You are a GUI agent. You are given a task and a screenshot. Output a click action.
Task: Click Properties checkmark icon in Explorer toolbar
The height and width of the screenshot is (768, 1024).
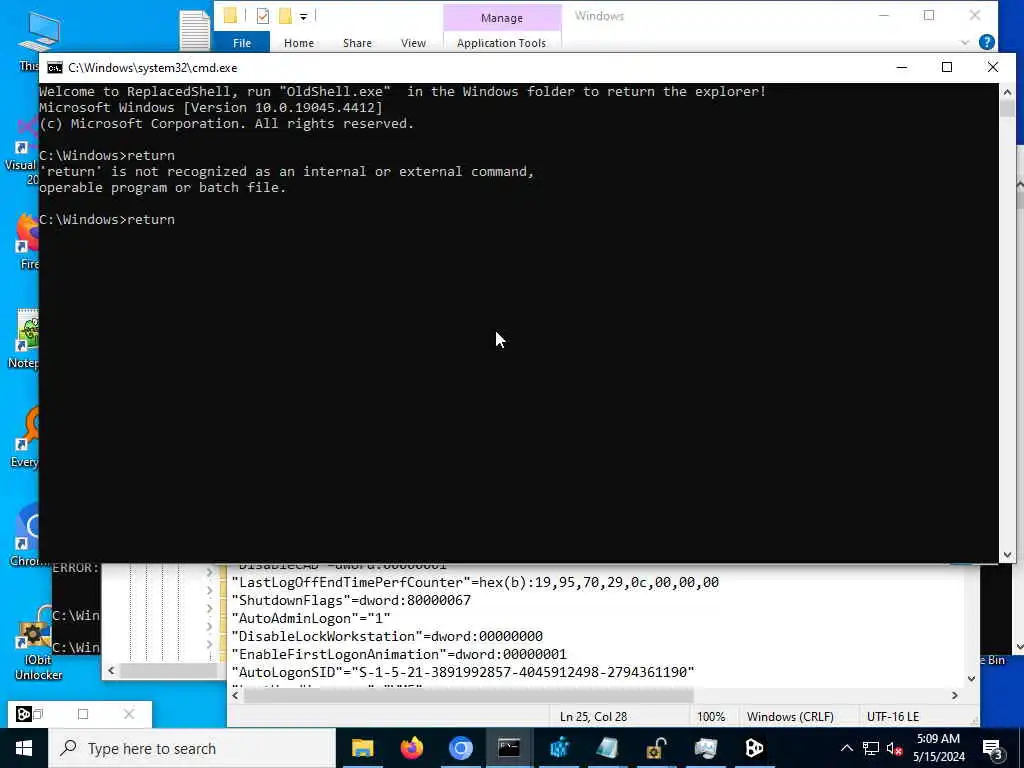263,16
